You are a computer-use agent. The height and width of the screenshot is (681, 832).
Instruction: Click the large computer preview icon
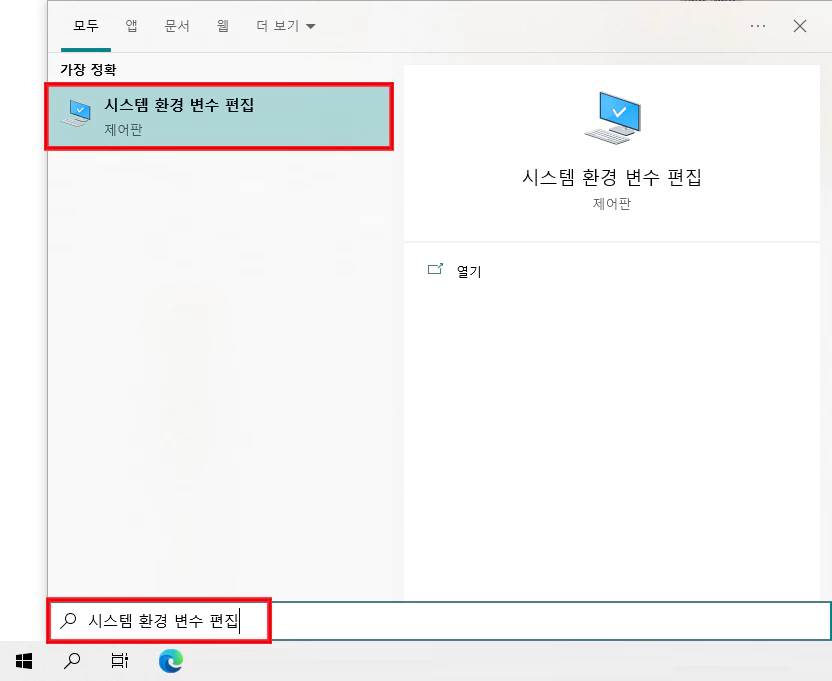point(612,116)
